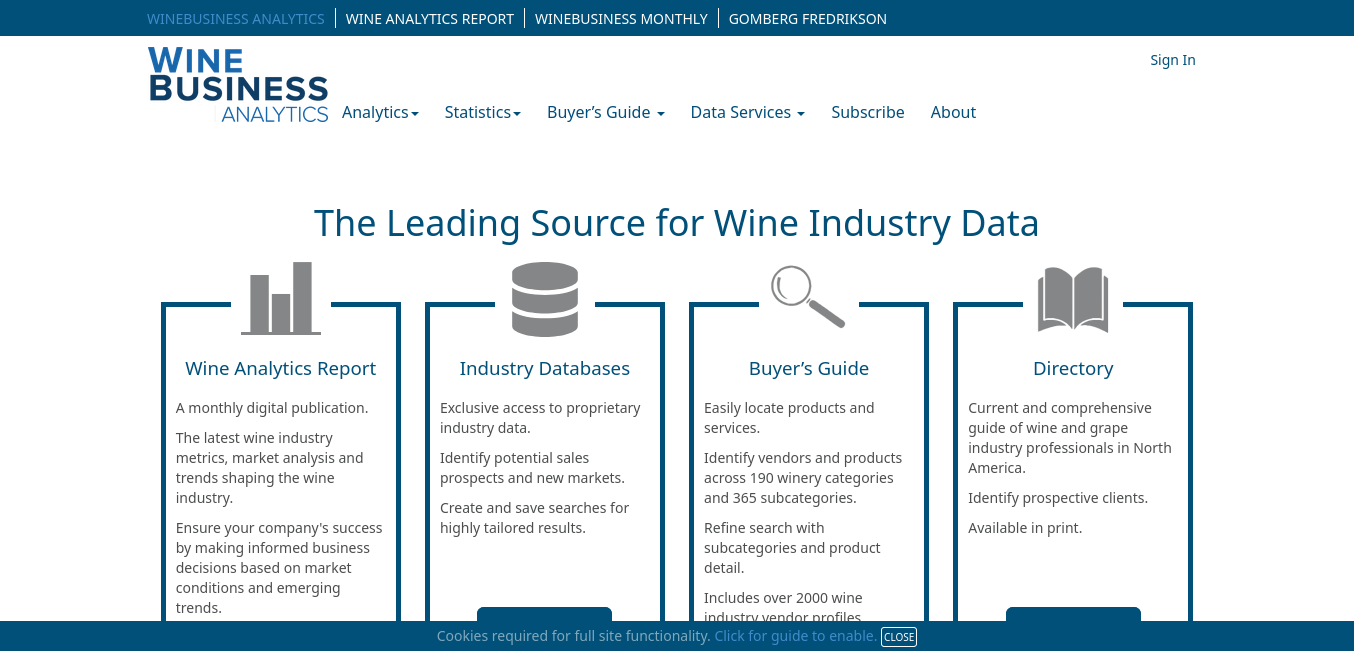Open the Data Services dropdown

(x=748, y=112)
